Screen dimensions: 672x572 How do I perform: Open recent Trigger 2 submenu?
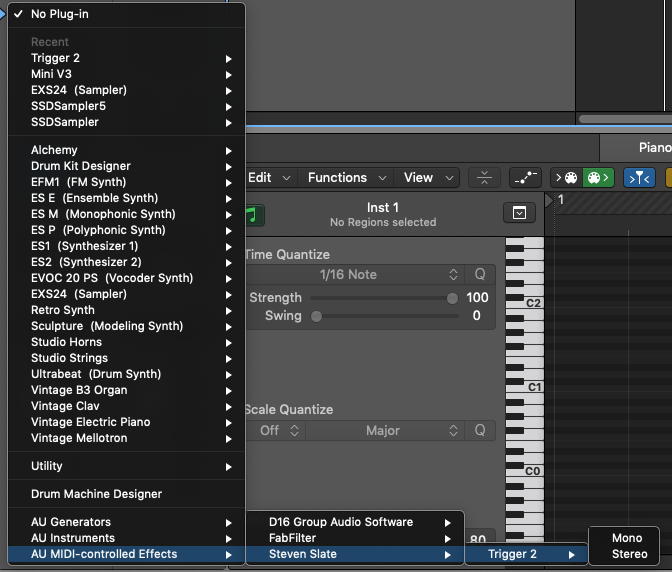[x=126, y=58]
